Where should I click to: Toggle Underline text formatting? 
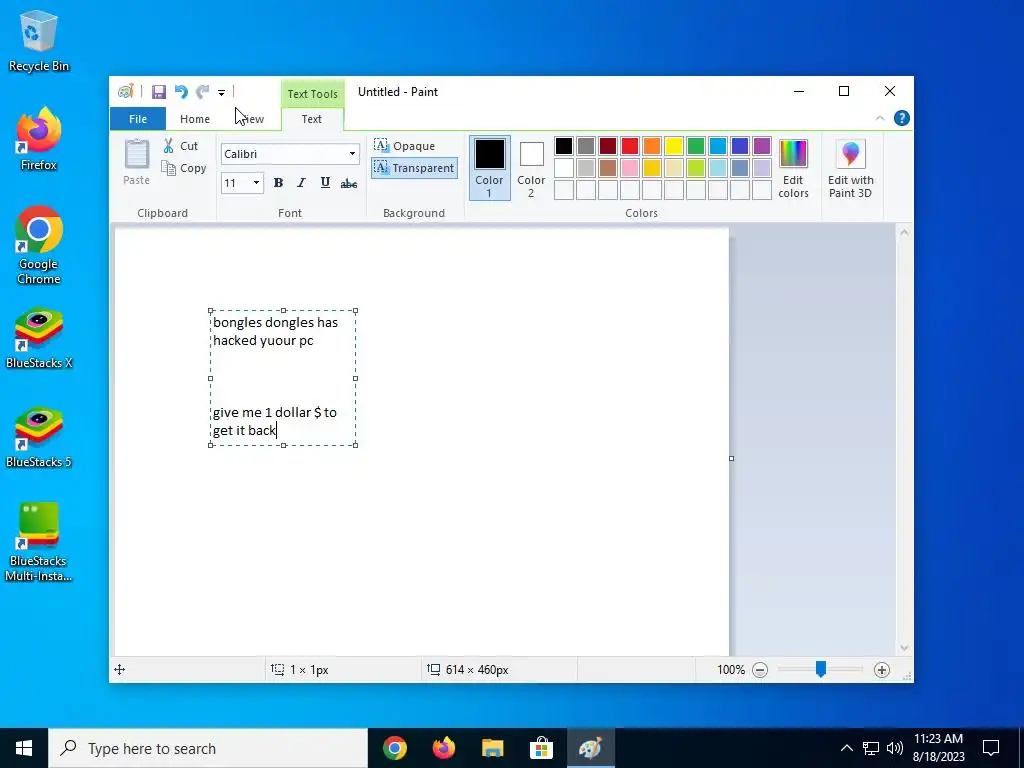coord(325,184)
